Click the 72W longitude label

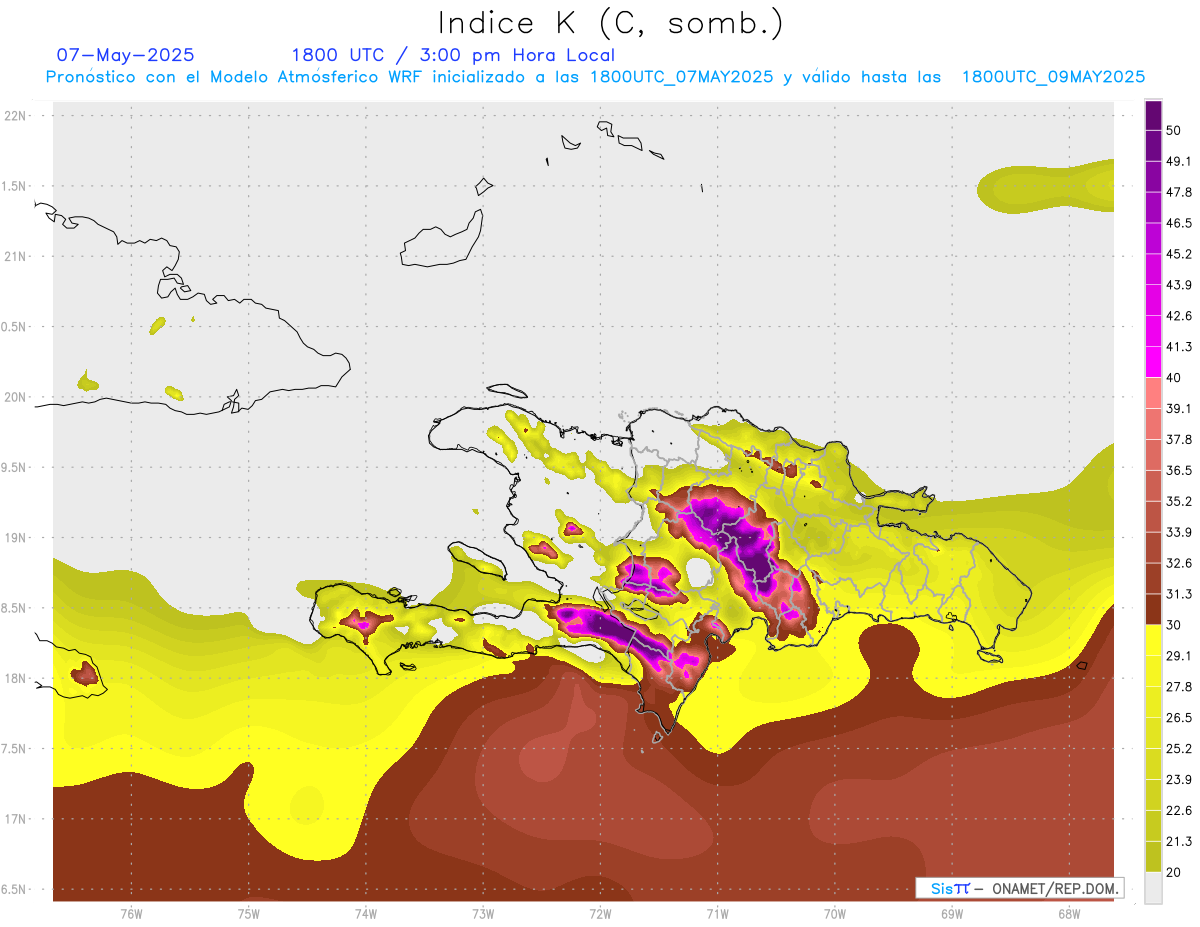click(x=600, y=913)
